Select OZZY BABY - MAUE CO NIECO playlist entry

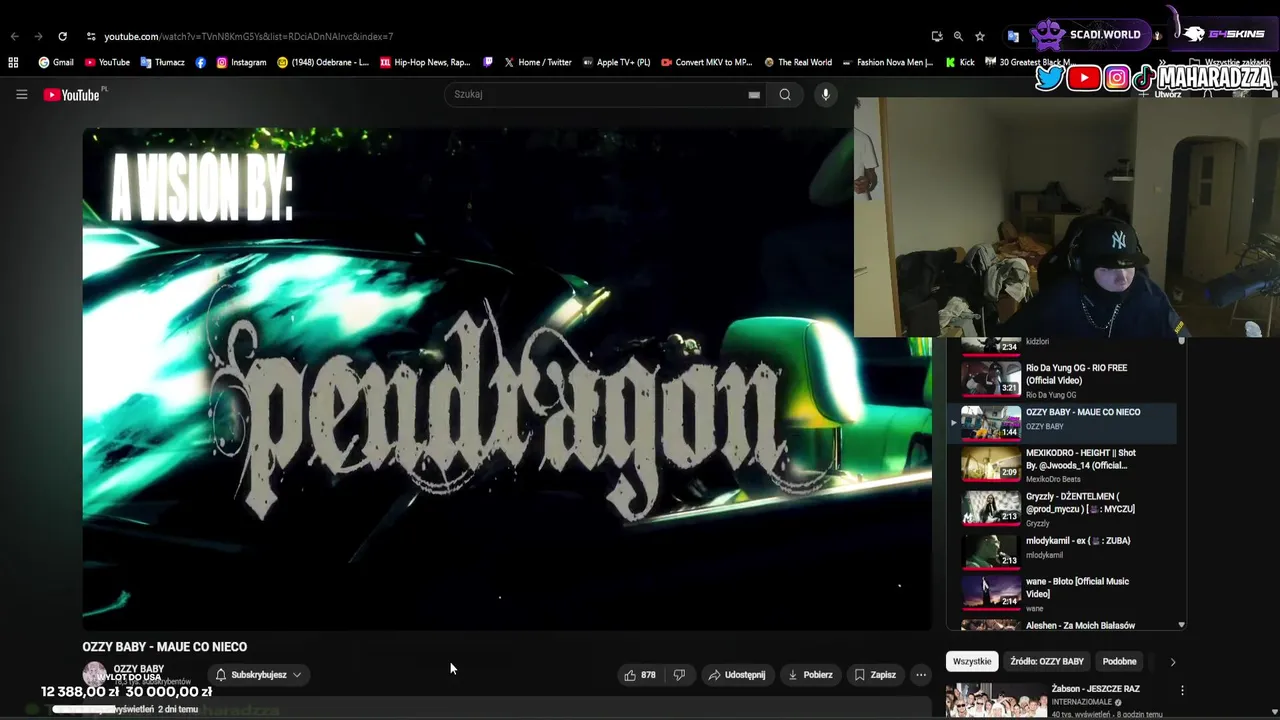tap(1064, 422)
